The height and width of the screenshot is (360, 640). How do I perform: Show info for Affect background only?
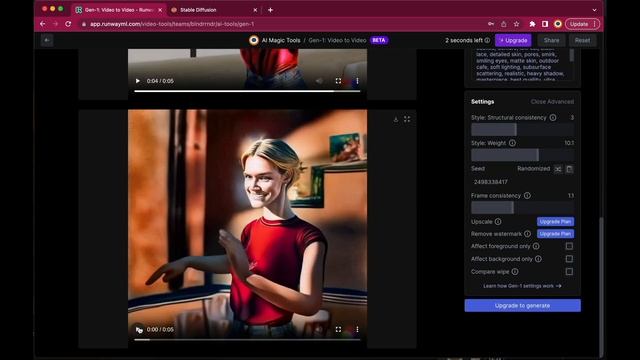point(538,259)
